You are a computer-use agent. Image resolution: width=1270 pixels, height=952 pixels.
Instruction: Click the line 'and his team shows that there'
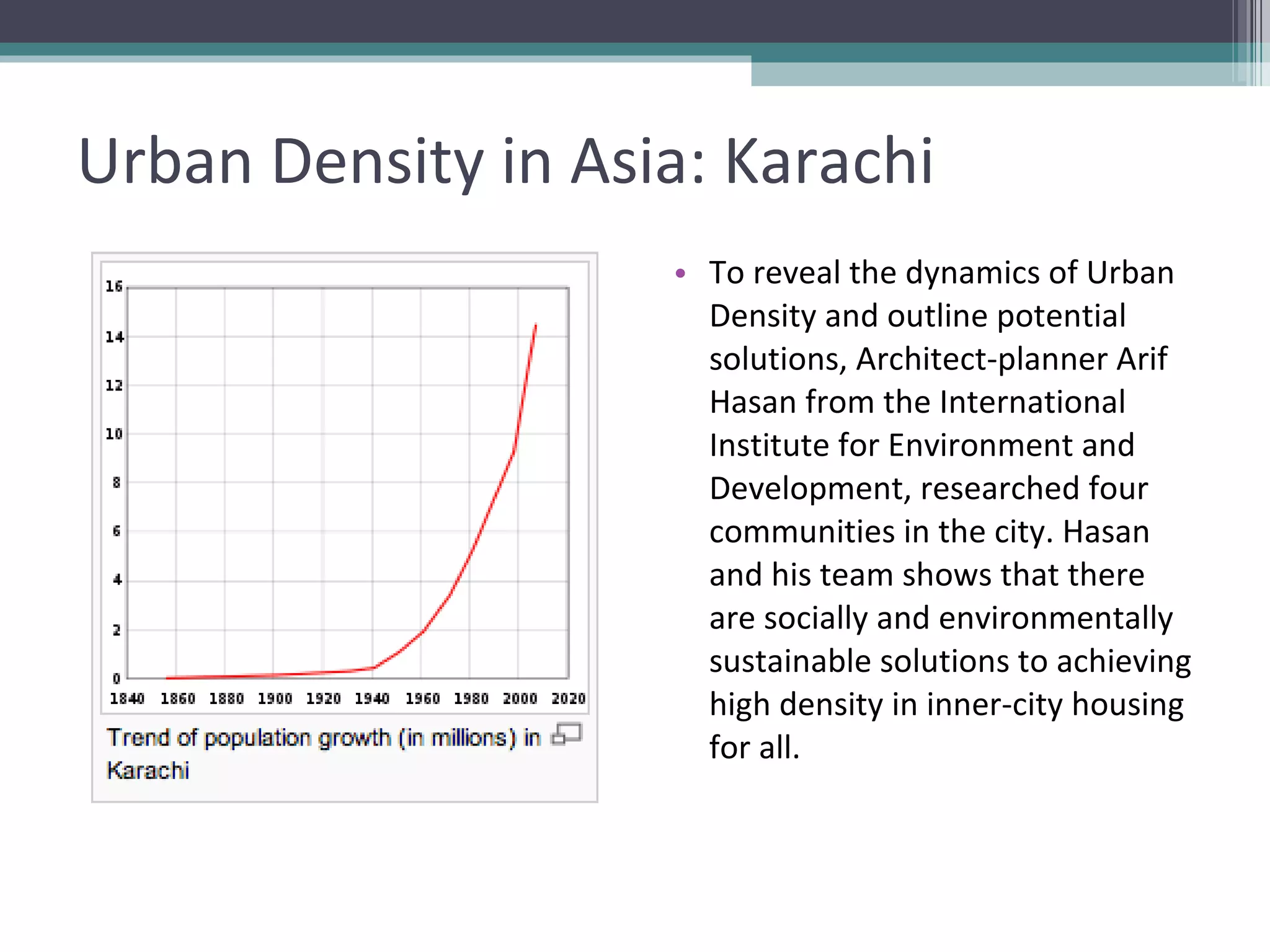[927, 575]
